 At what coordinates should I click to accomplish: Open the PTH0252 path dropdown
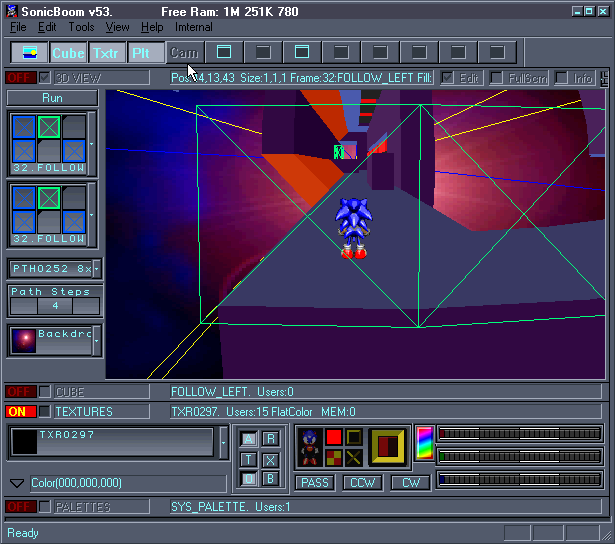pyautogui.click(x=96, y=269)
